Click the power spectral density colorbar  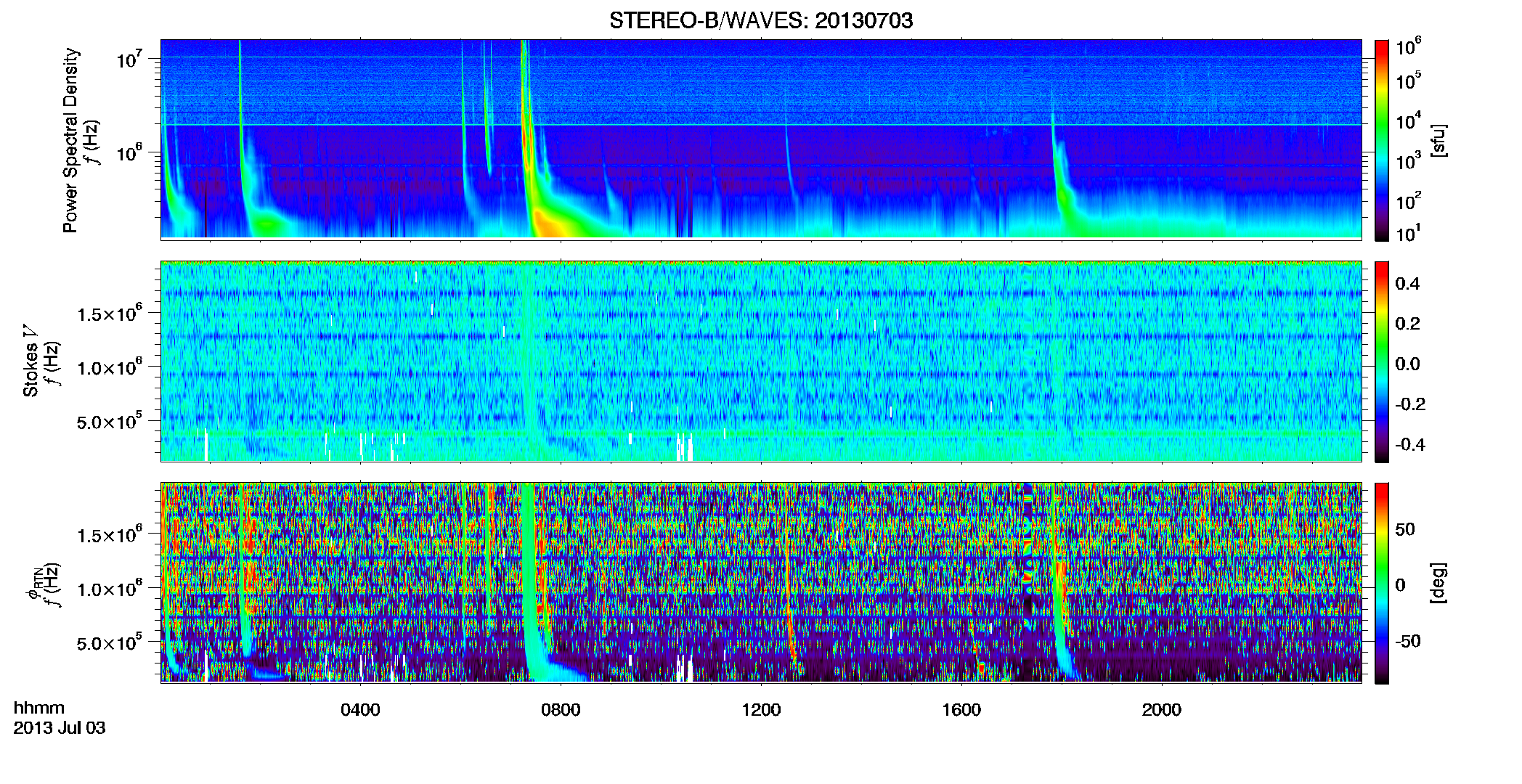pos(1382,140)
